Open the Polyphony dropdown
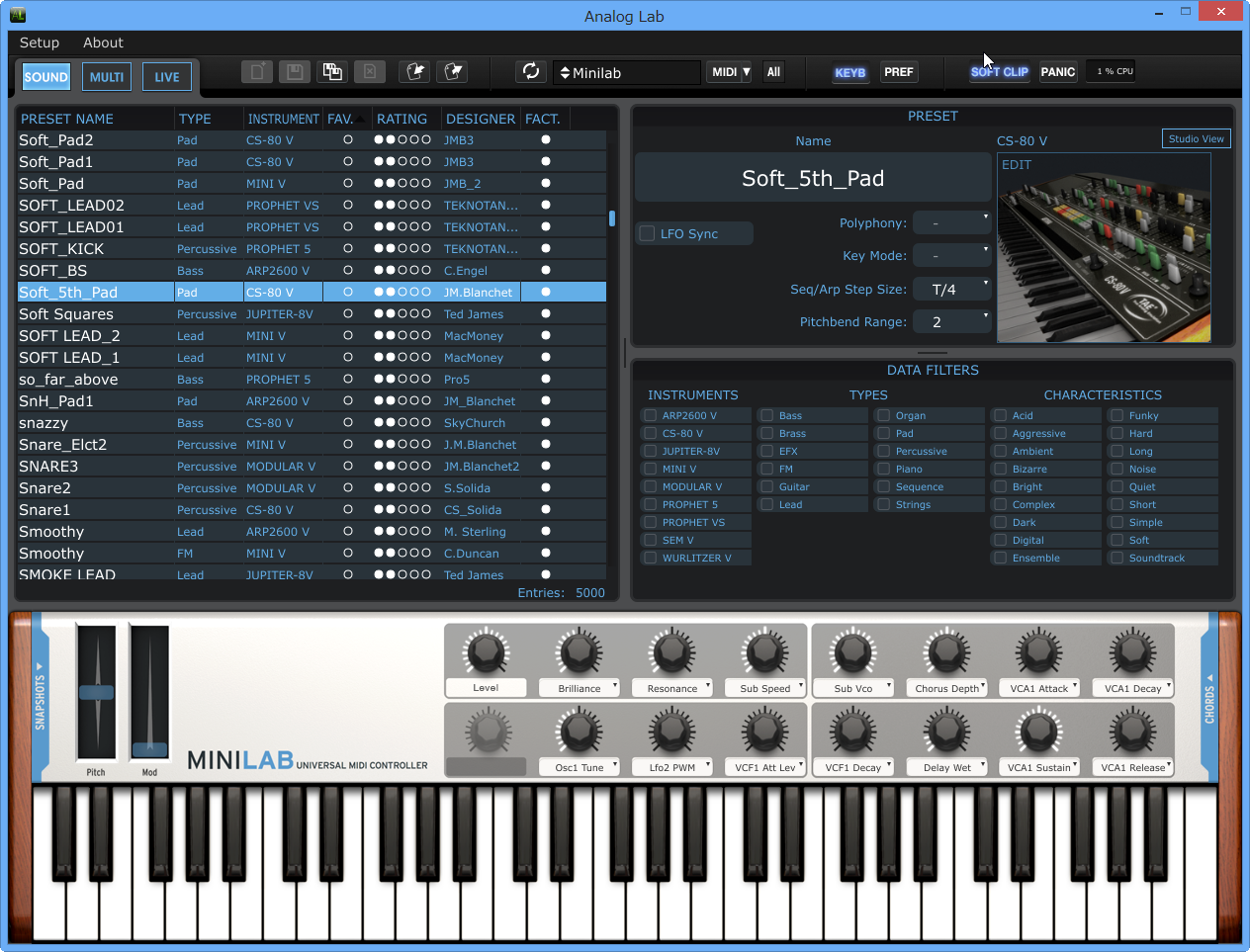Viewport: 1250px width, 952px height. point(951,222)
